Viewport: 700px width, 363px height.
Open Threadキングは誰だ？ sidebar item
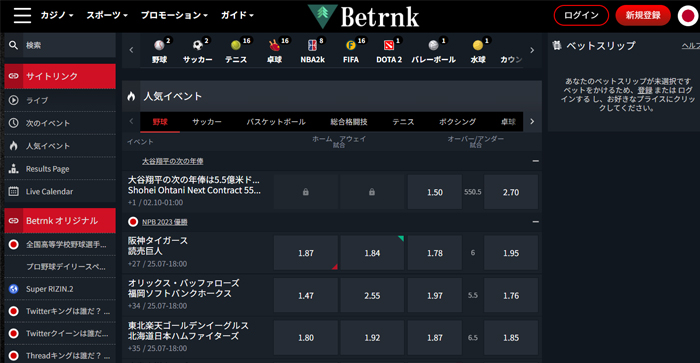click(x=60, y=356)
